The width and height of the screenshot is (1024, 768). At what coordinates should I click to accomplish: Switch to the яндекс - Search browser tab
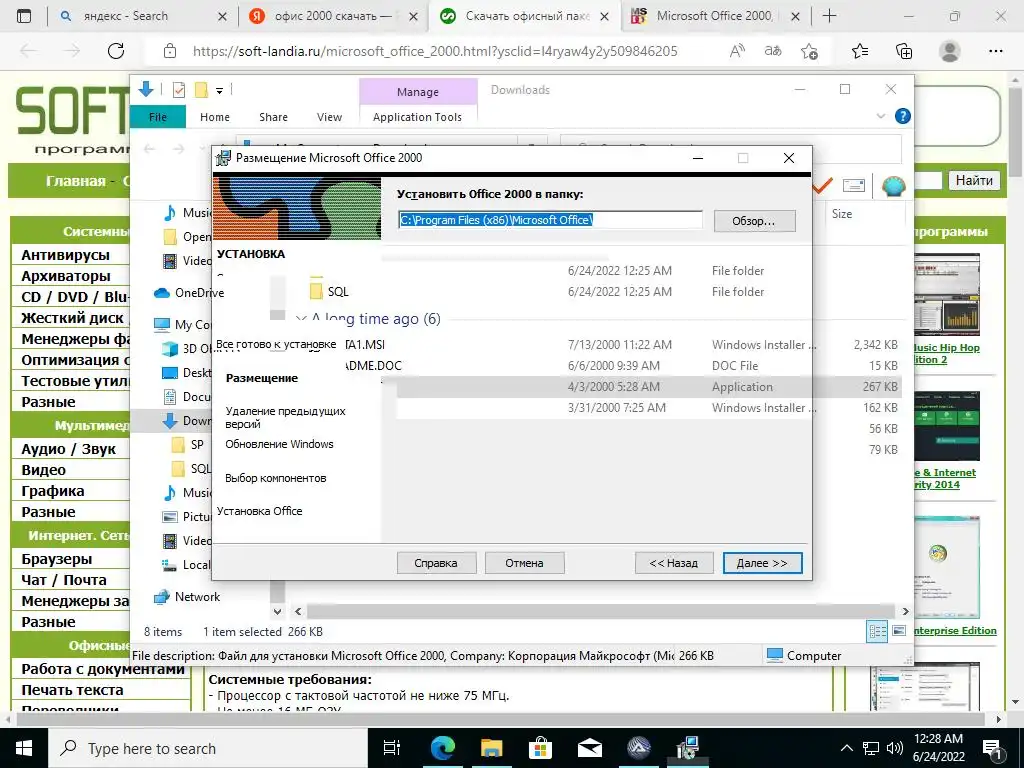(x=142, y=16)
